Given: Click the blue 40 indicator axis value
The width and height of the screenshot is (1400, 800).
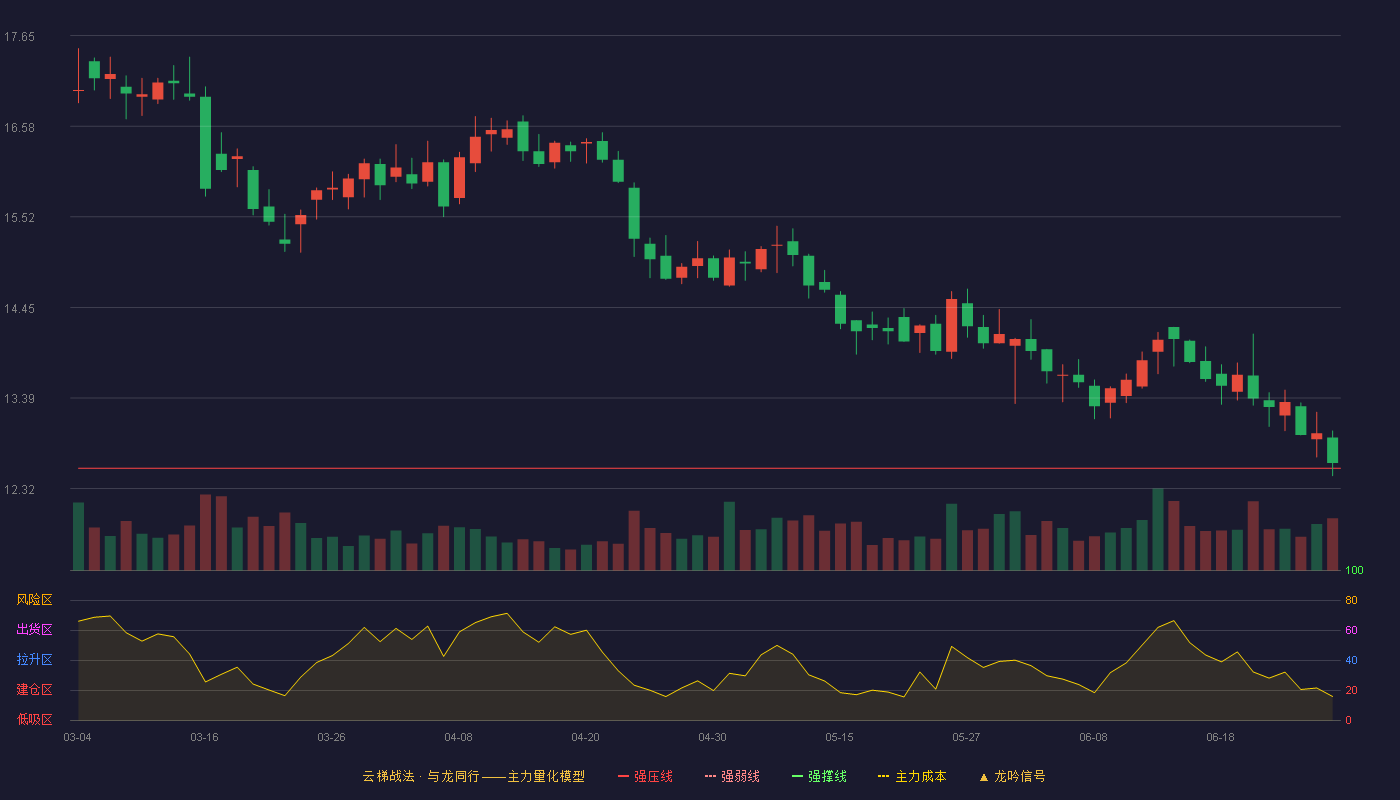Looking at the screenshot, I should pos(1351,660).
